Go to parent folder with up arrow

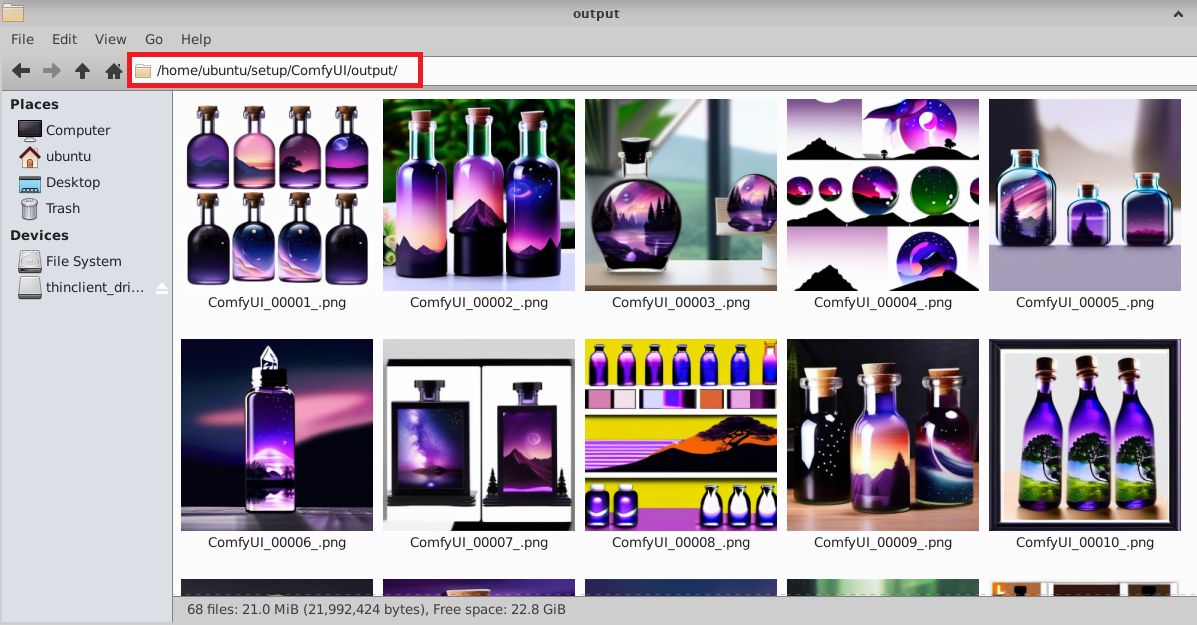pos(82,71)
